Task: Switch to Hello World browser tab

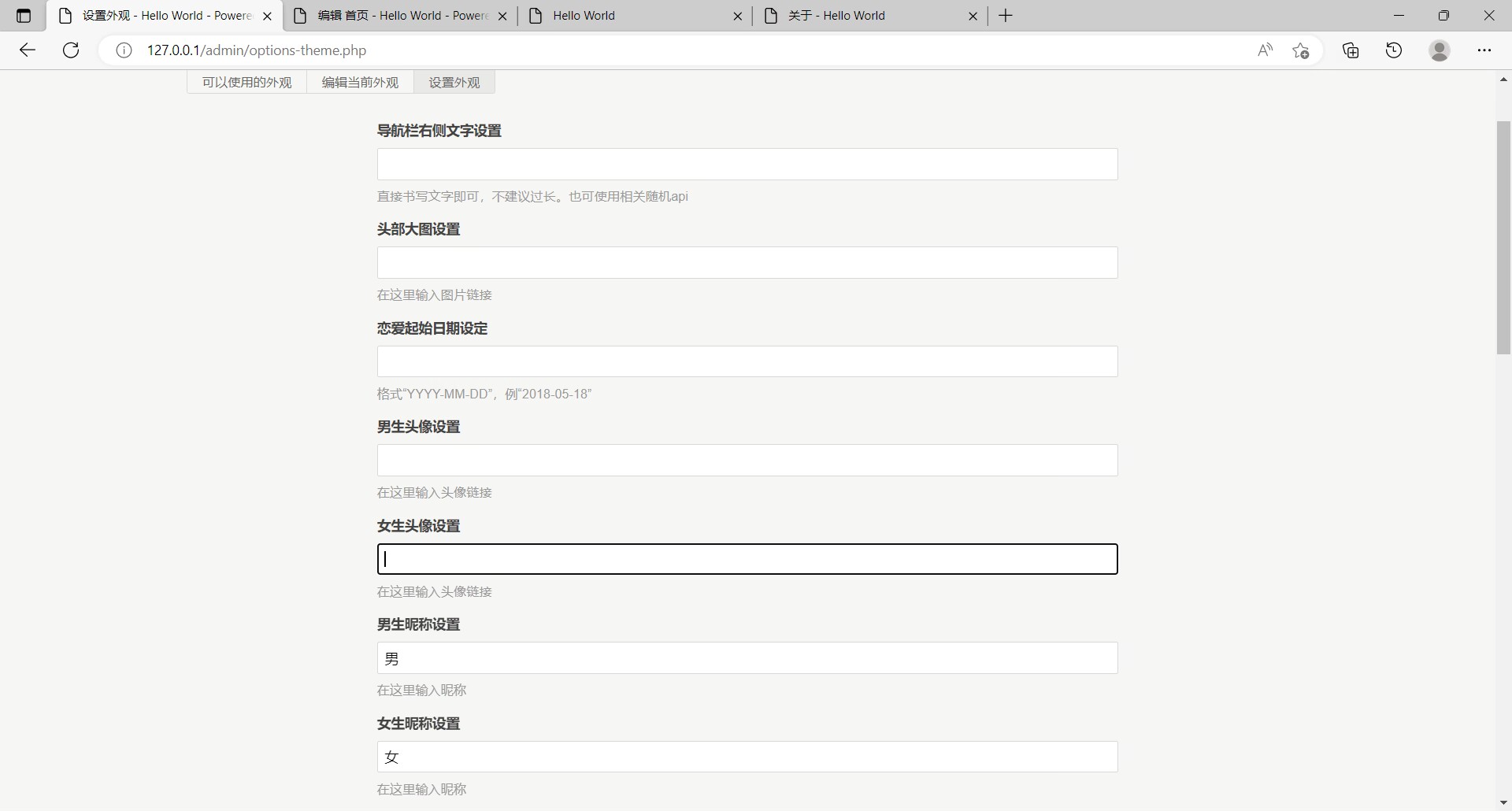Action: [x=635, y=16]
